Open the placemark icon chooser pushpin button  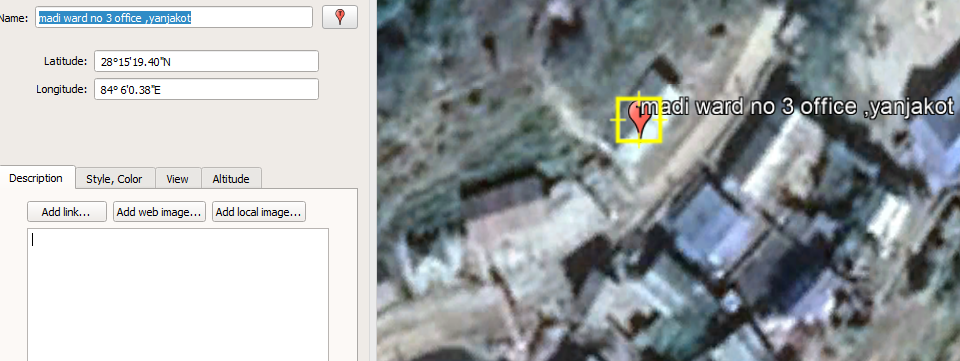coord(340,17)
